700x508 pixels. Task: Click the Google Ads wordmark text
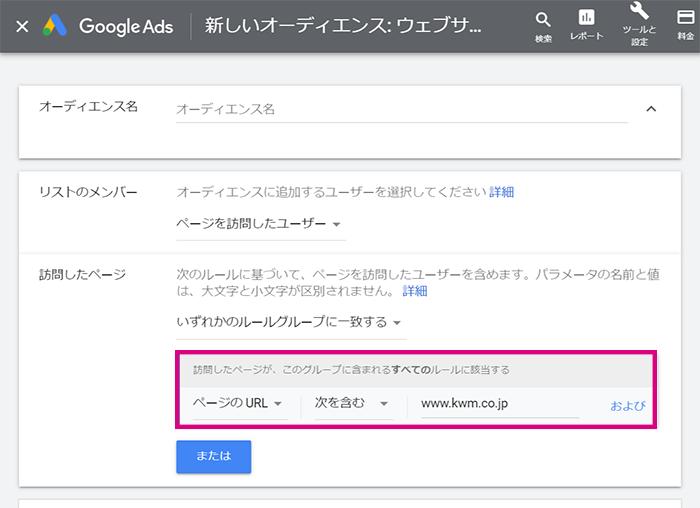click(126, 26)
